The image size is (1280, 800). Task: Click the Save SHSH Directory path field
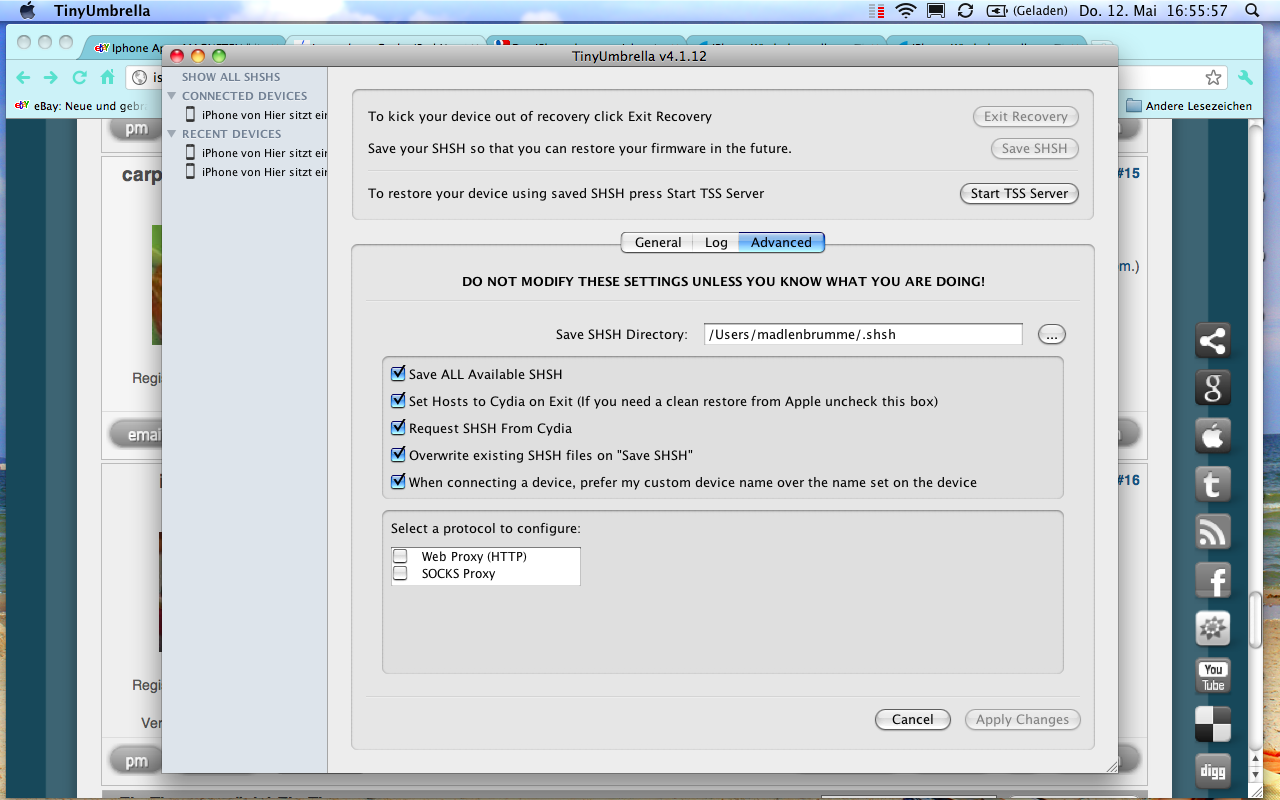click(x=862, y=335)
